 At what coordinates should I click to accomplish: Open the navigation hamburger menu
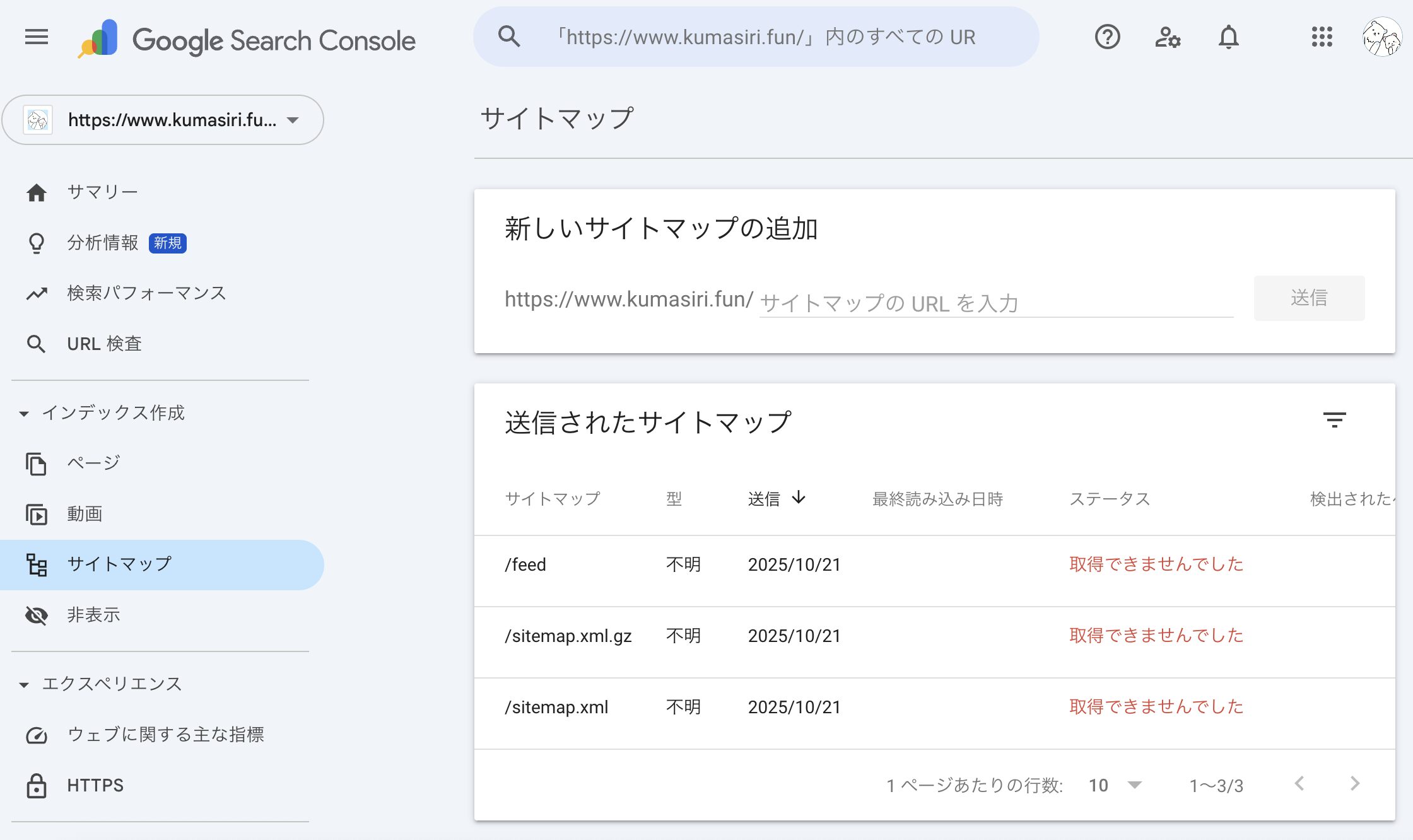[36, 37]
